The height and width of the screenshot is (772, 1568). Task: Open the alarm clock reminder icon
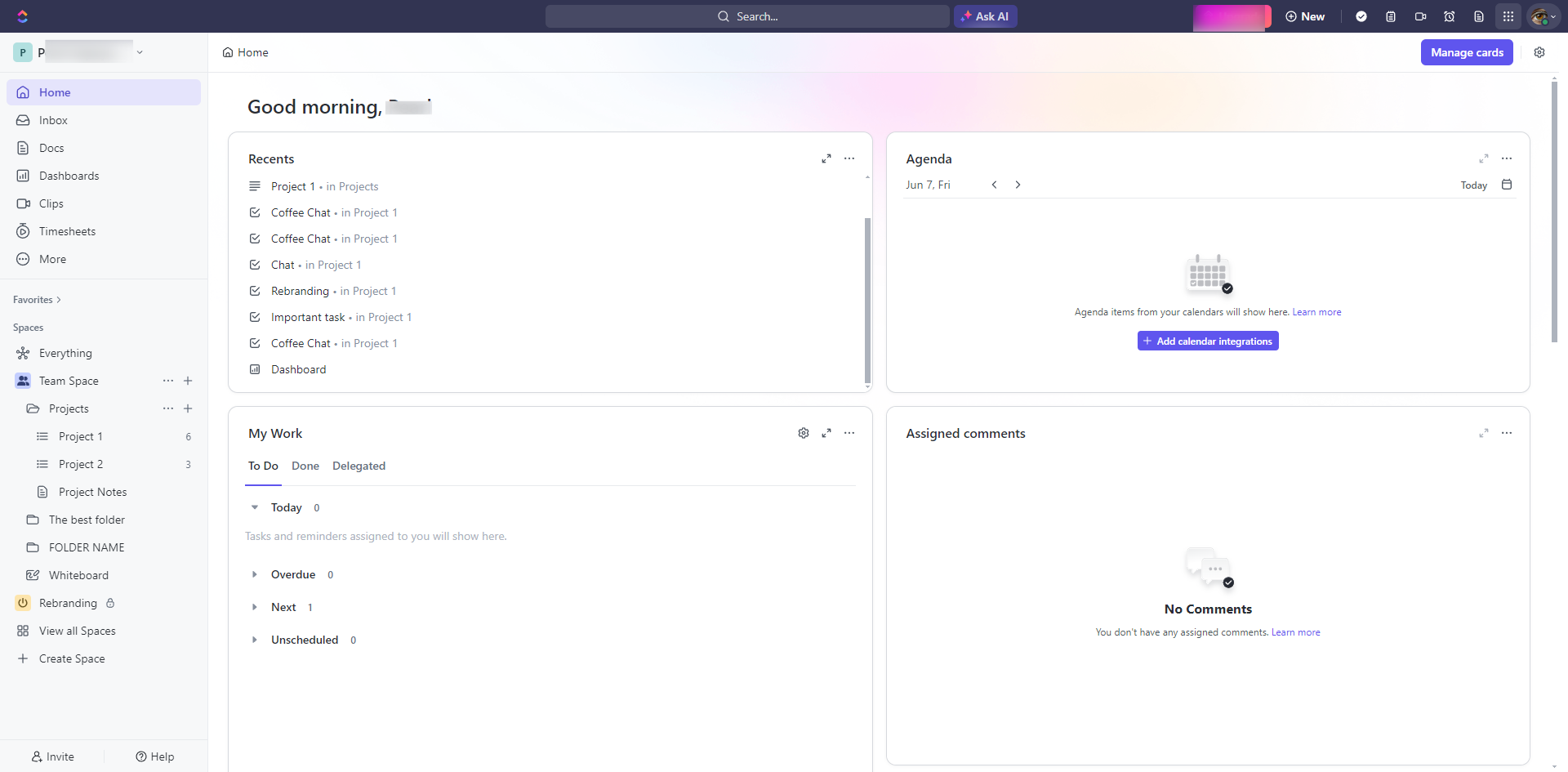point(1450,16)
